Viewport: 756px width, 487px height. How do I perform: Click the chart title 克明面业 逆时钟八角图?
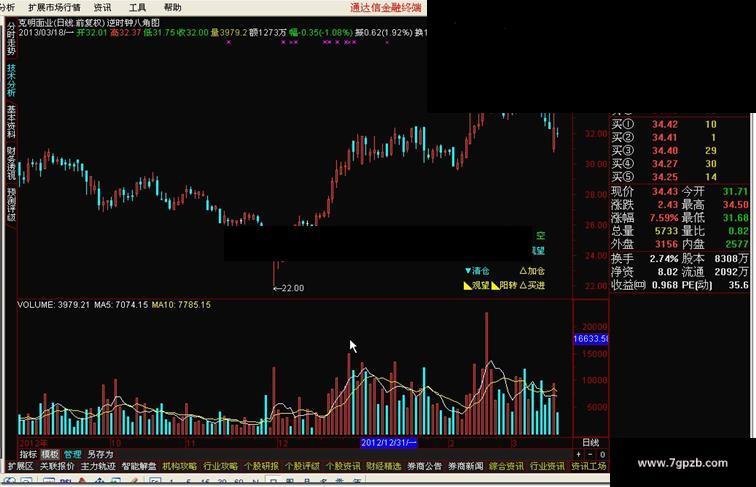point(89,22)
